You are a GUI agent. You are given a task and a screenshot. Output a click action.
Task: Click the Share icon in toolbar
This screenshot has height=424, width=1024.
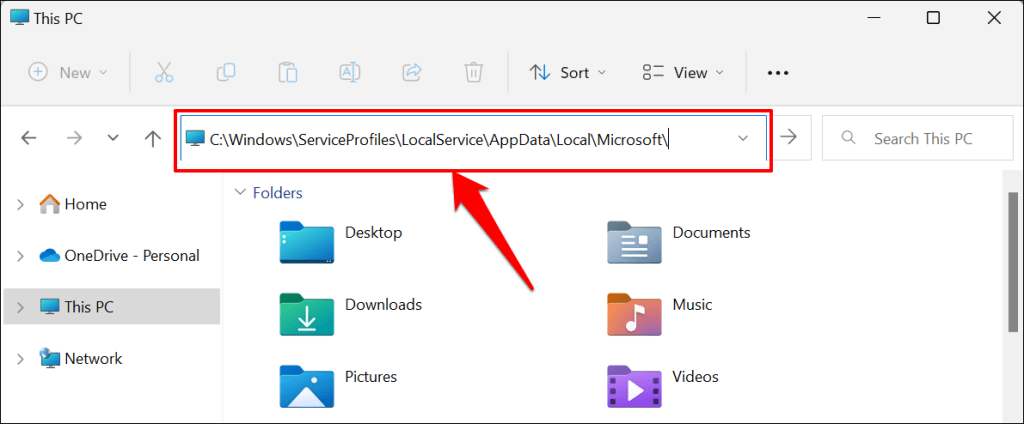click(x=412, y=72)
